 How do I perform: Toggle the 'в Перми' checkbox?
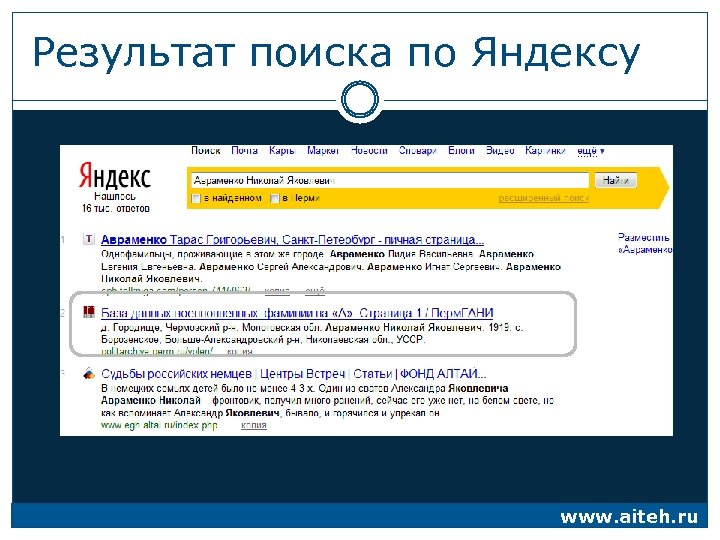click(x=275, y=198)
